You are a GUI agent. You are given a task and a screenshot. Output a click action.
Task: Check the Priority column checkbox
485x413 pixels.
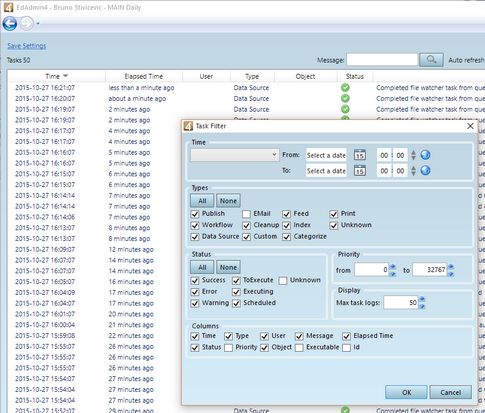(x=228, y=348)
